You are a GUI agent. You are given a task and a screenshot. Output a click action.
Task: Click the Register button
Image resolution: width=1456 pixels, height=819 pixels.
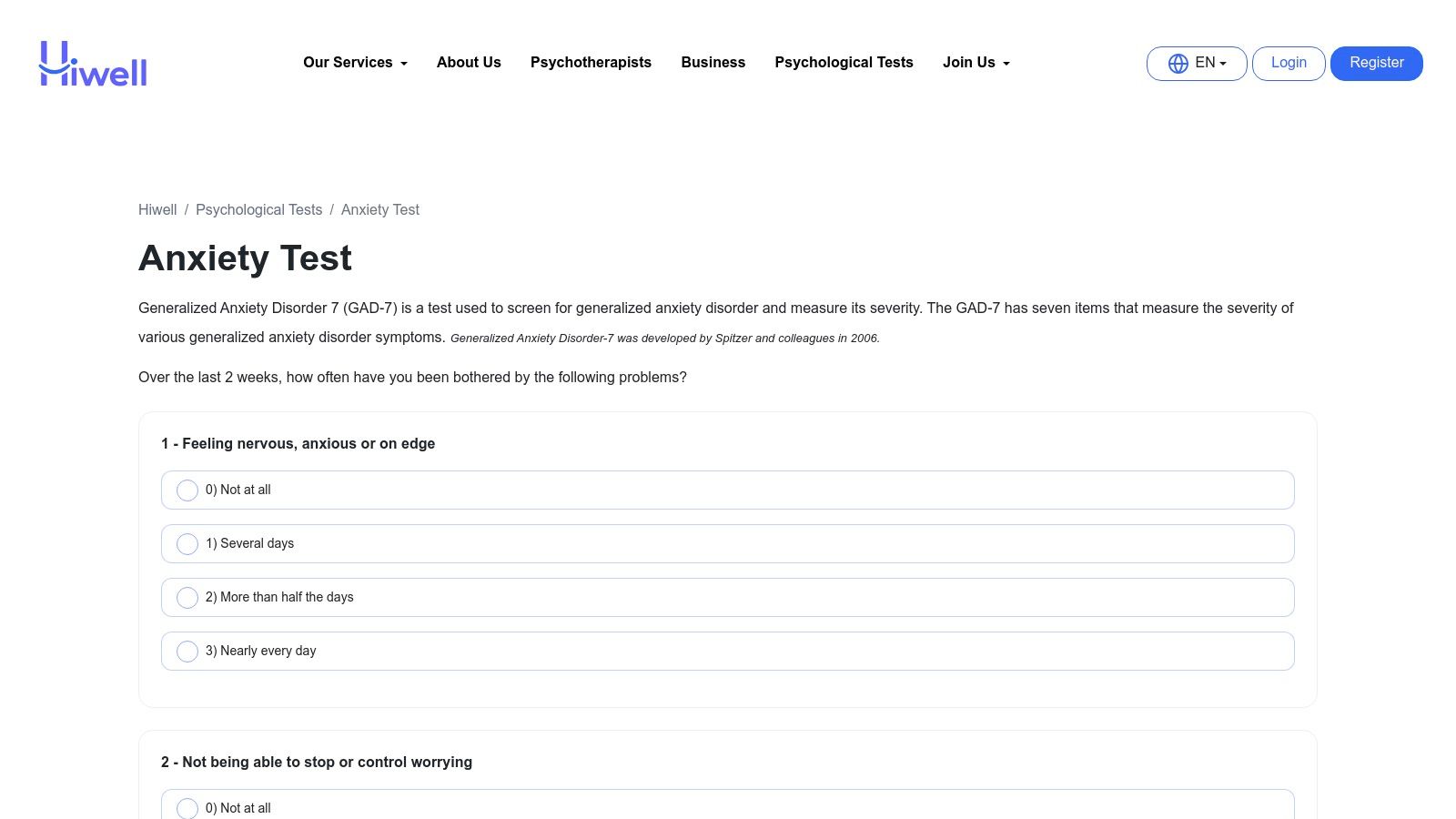click(1376, 63)
